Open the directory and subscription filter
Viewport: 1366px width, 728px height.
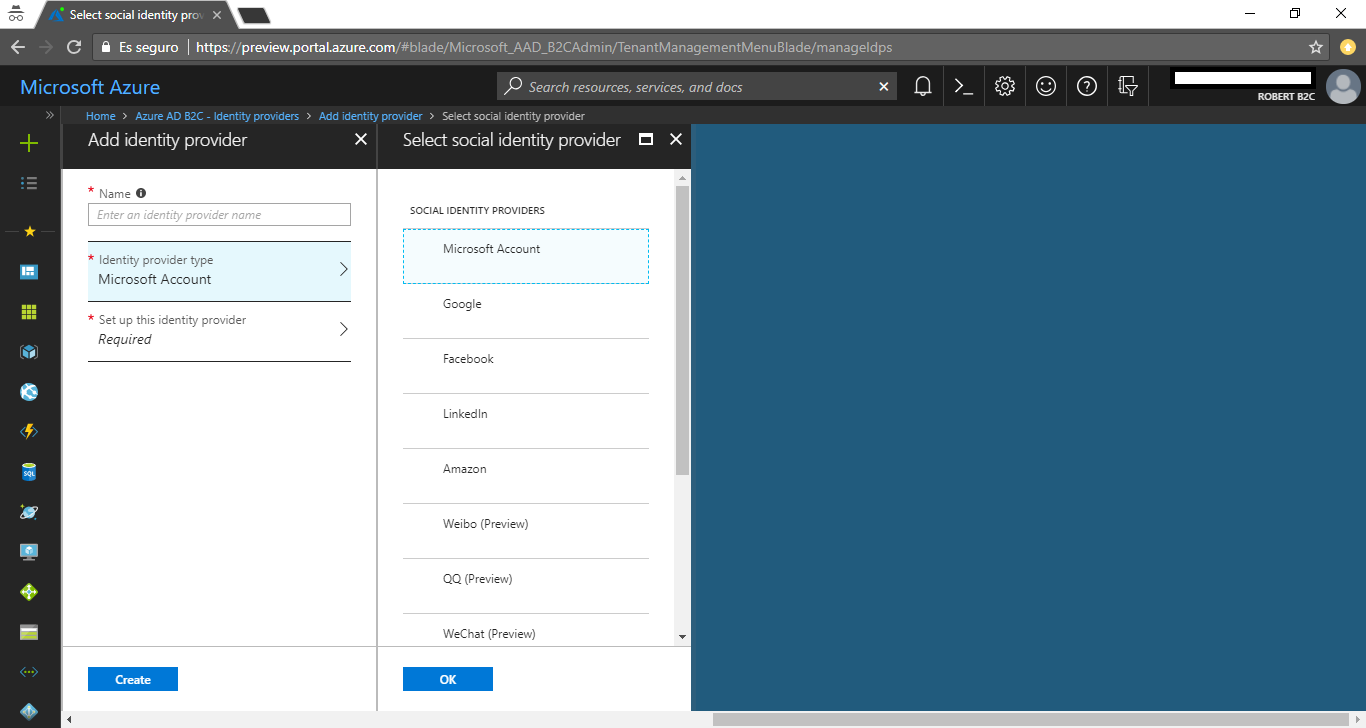tap(1127, 86)
